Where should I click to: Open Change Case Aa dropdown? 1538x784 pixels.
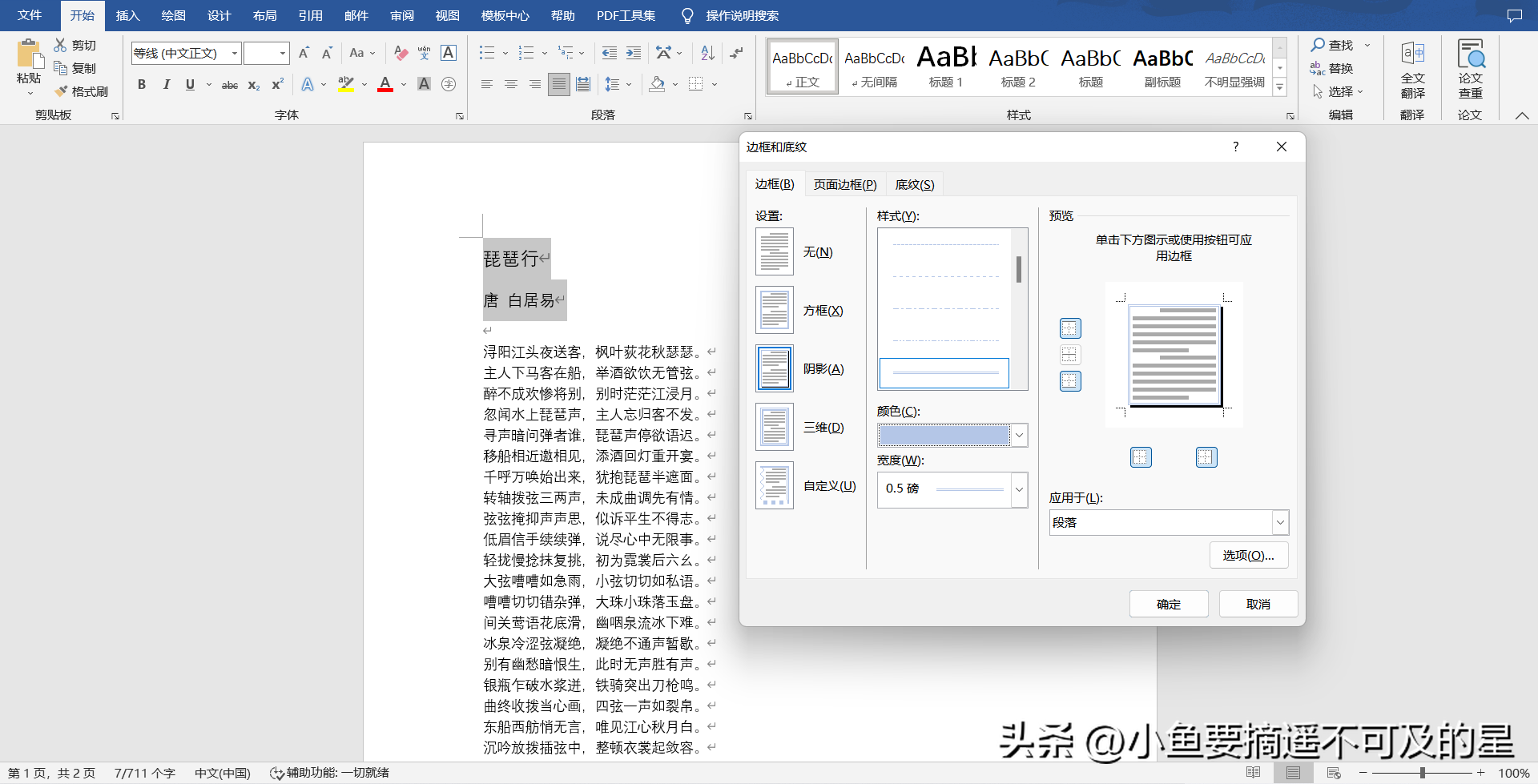(x=362, y=53)
